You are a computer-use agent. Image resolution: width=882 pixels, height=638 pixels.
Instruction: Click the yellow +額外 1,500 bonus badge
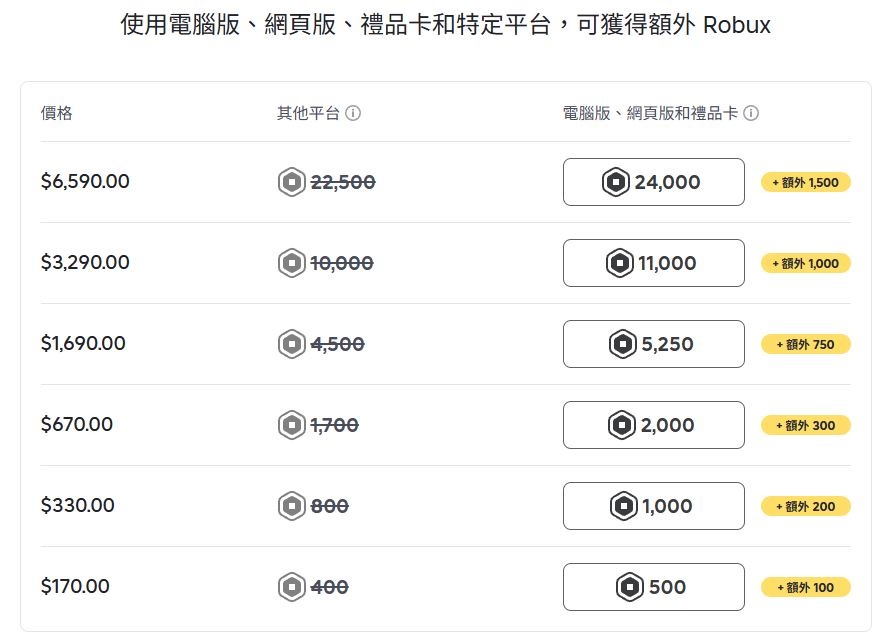806,182
